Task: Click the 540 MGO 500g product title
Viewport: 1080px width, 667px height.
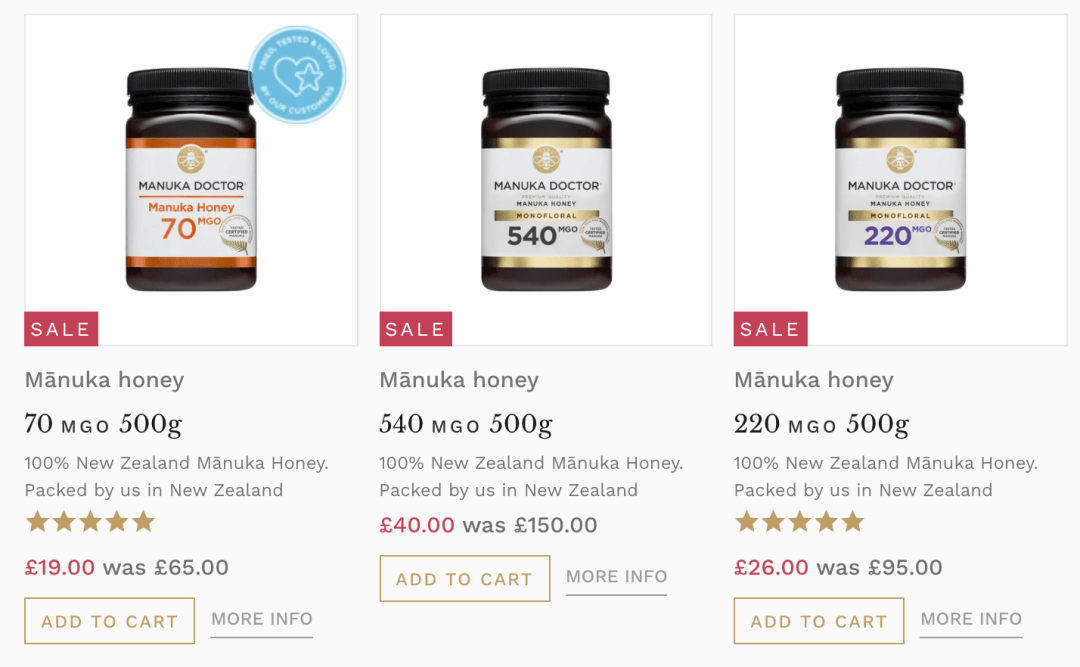Action: 466,424
